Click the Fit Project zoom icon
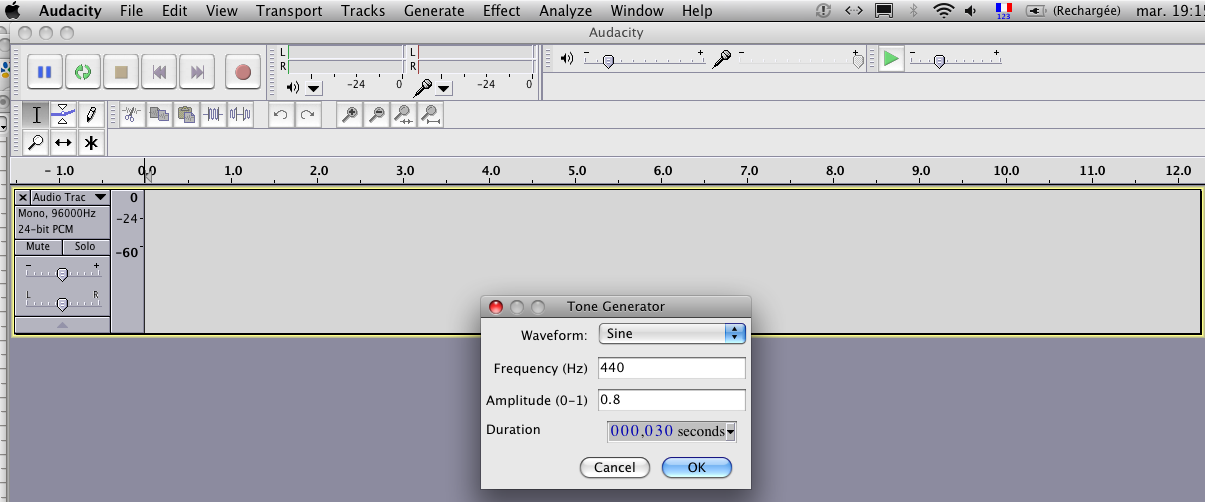This screenshot has width=1205, height=502. 431,114
